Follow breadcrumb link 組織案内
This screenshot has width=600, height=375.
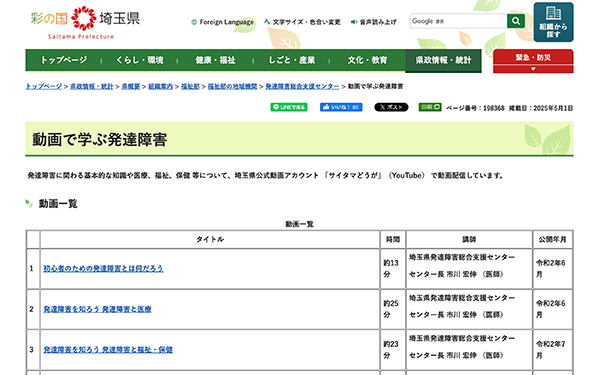point(161,86)
